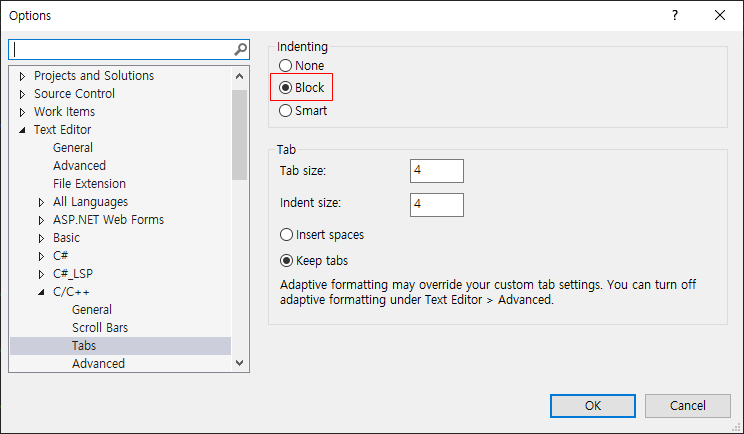Open General under C/C++

pos(92,310)
